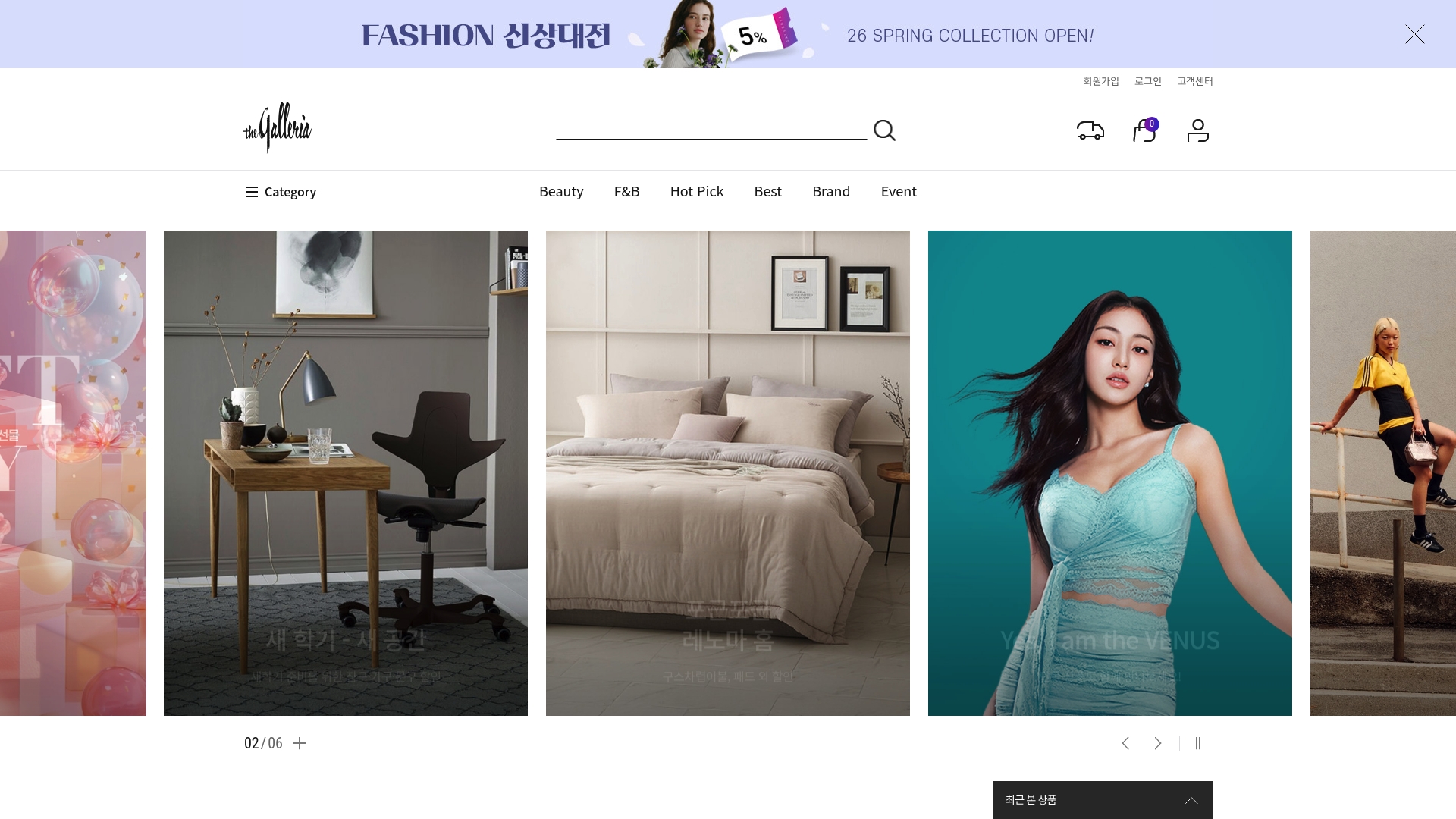1456x819 pixels.
Task: Click the 회원가입 sign-up link
Action: tap(1100, 81)
